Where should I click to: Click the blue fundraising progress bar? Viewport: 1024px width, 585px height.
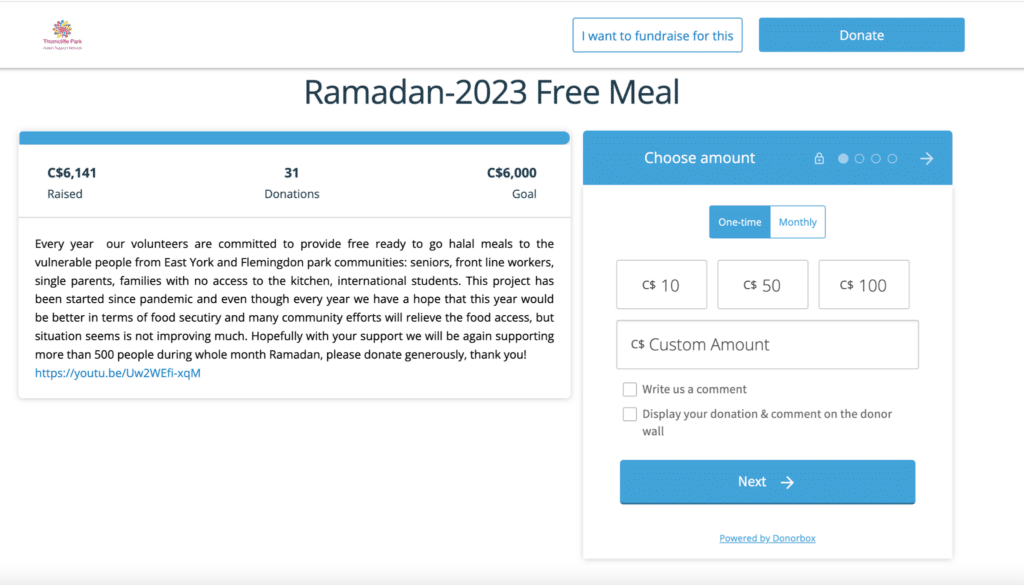click(293, 137)
